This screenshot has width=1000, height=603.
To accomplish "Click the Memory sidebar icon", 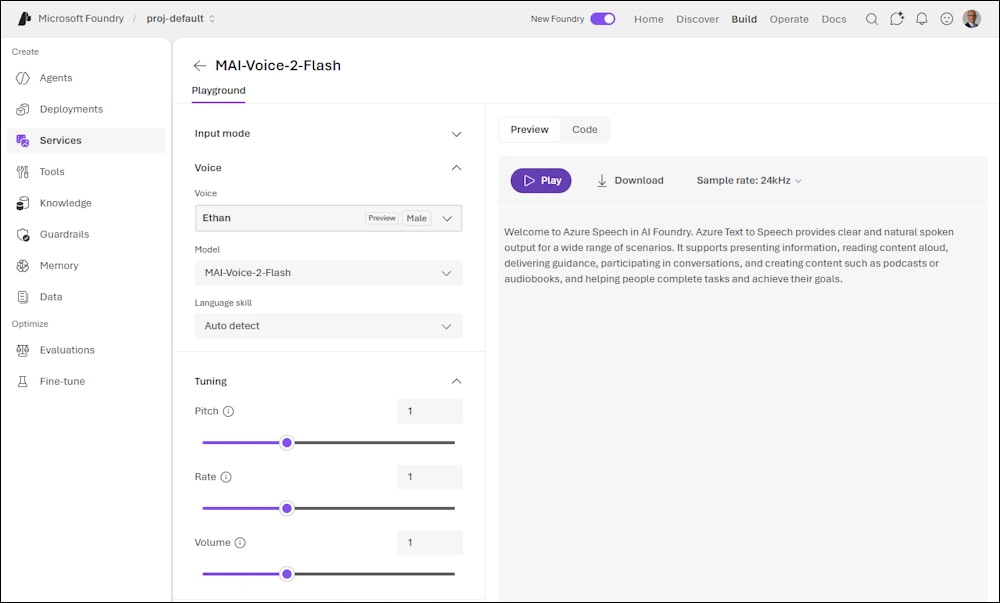I will pos(23,266).
